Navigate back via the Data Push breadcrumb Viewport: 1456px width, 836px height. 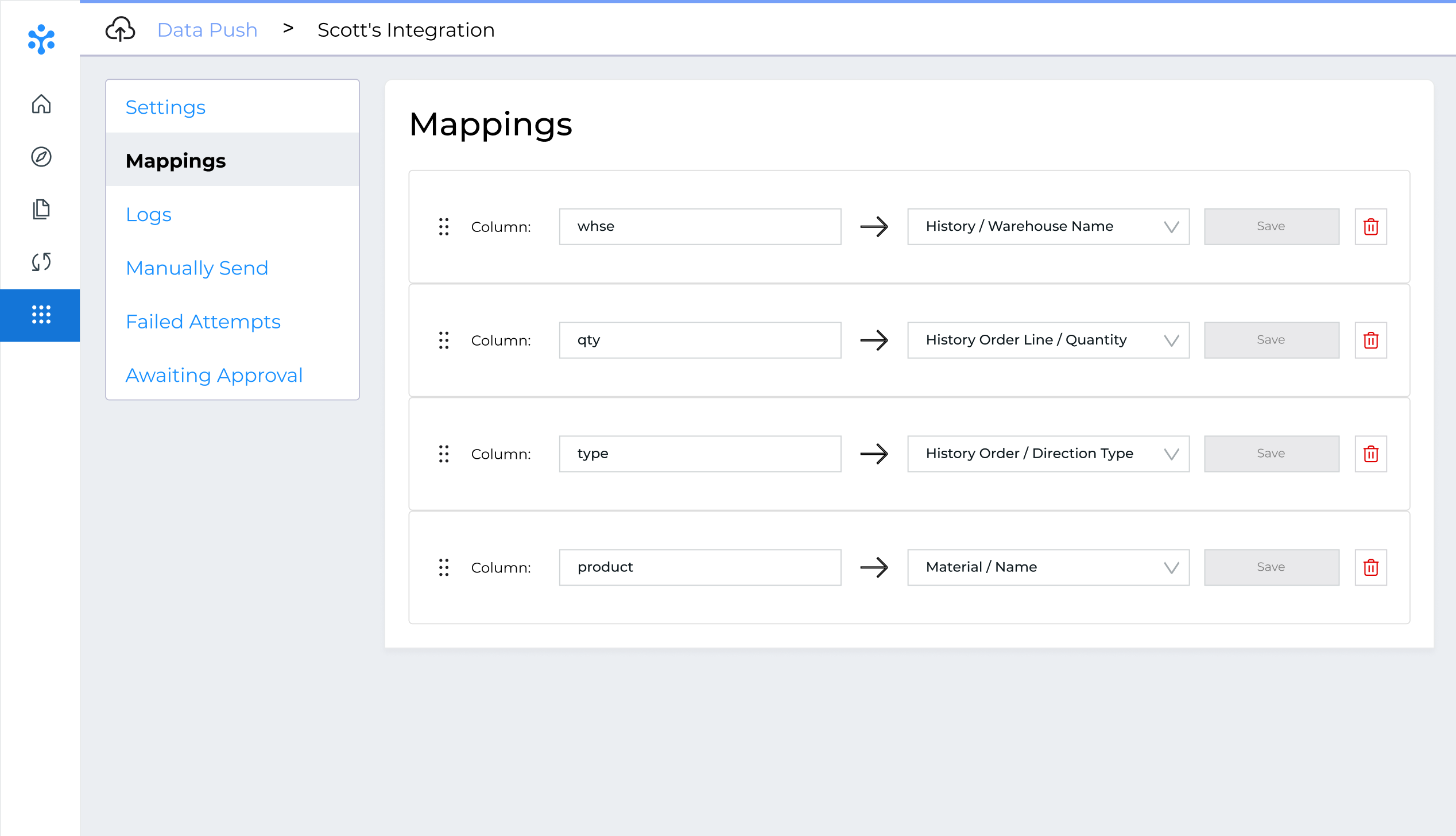click(x=207, y=29)
